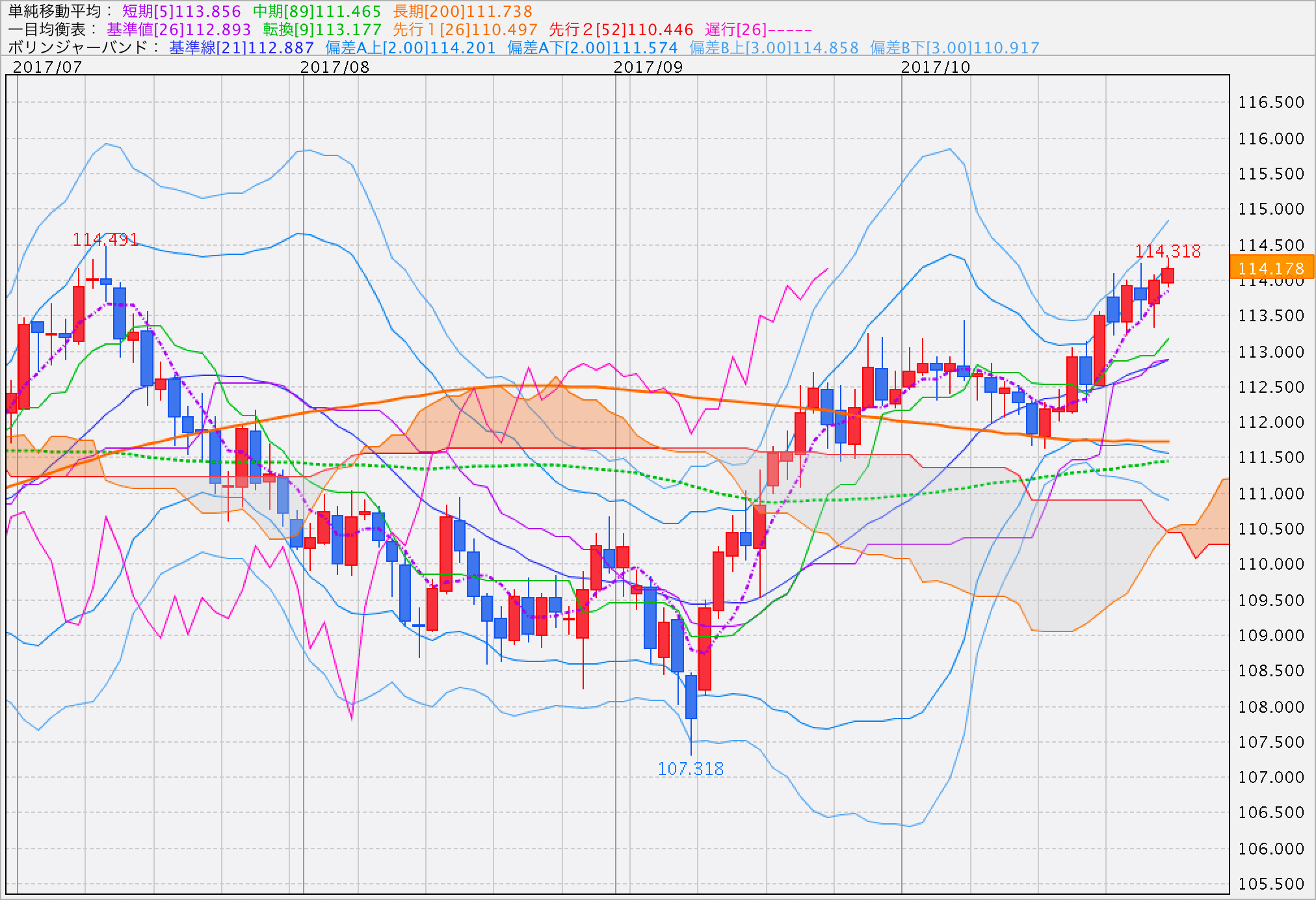Click the 110.000 price axis label
This screenshot has height=900, width=1316.
click(x=1271, y=564)
